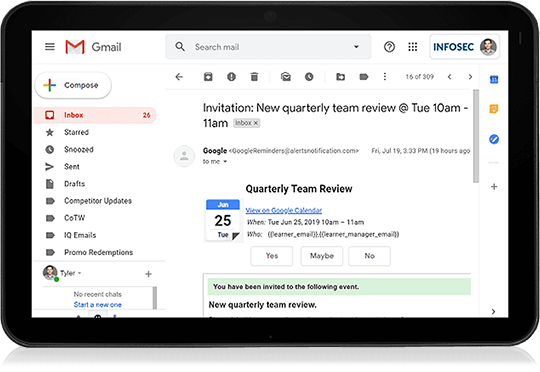Respond No to the invitation
Image resolution: width=540 pixels, height=372 pixels.
[370, 256]
